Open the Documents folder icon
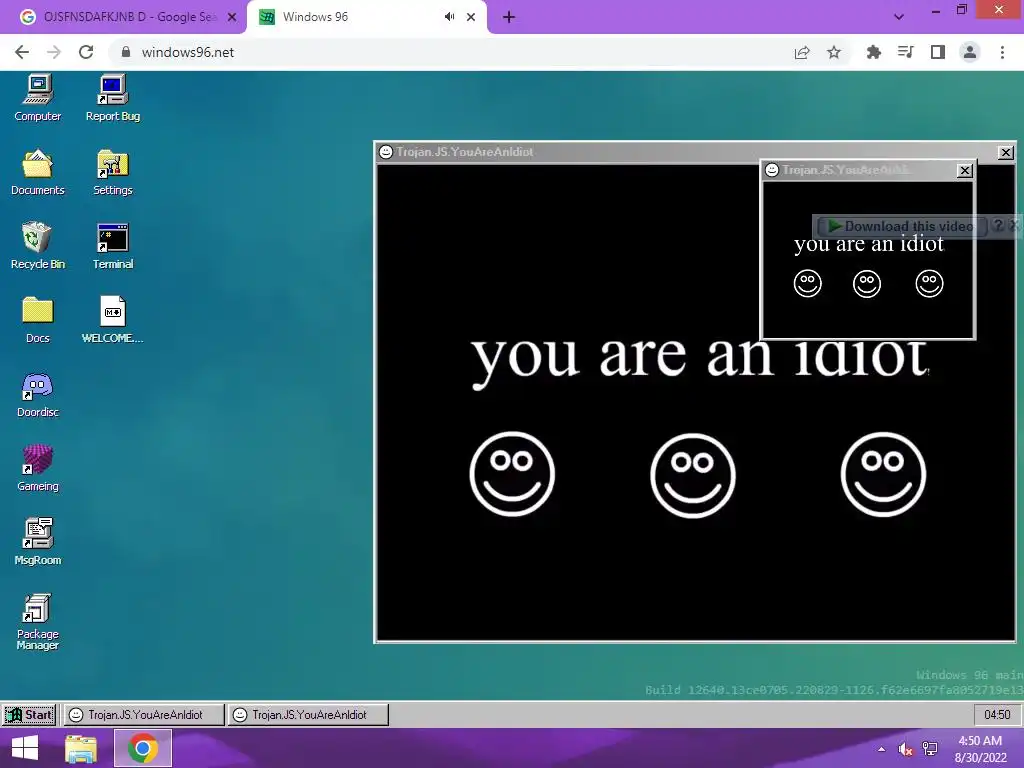This screenshot has width=1024, height=768. [x=37, y=172]
